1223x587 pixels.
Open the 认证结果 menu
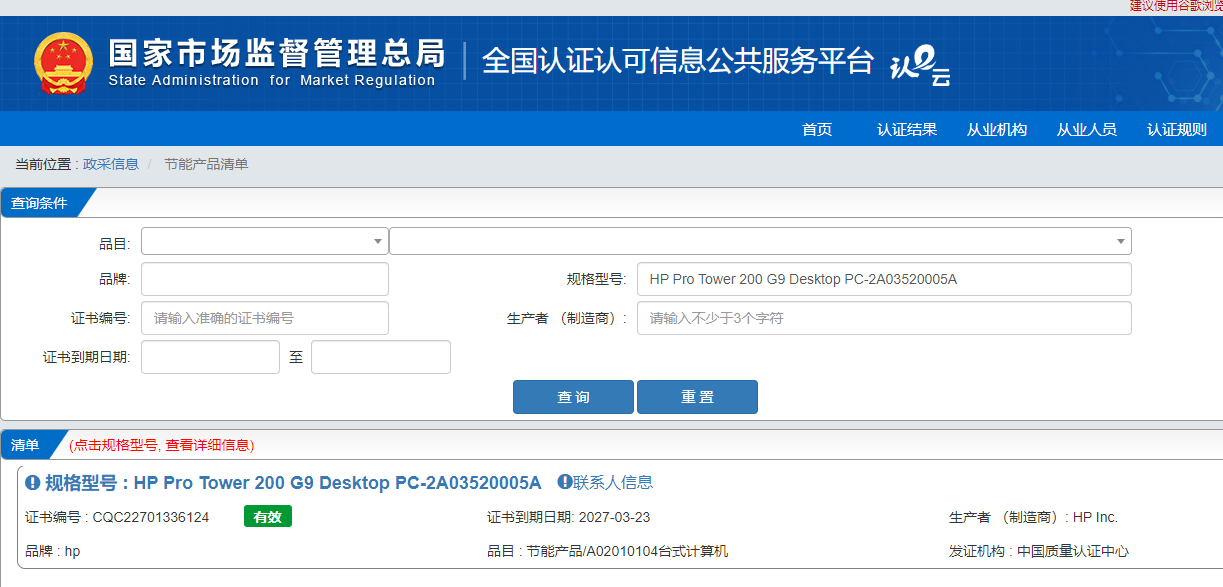[x=907, y=129]
